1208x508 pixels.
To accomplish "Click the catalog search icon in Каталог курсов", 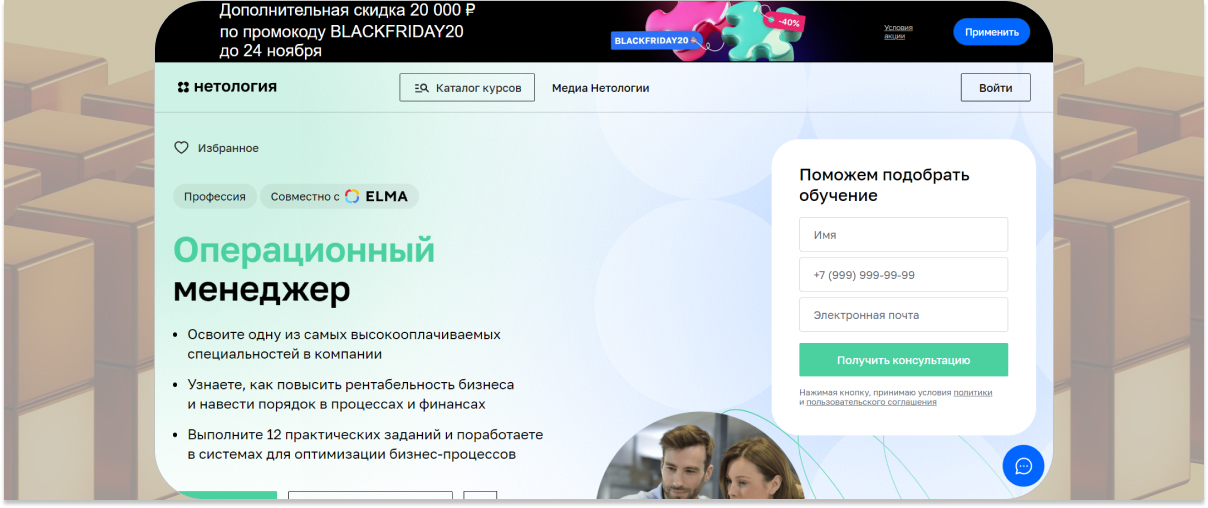I will pyautogui.click(x=421, y=88).
